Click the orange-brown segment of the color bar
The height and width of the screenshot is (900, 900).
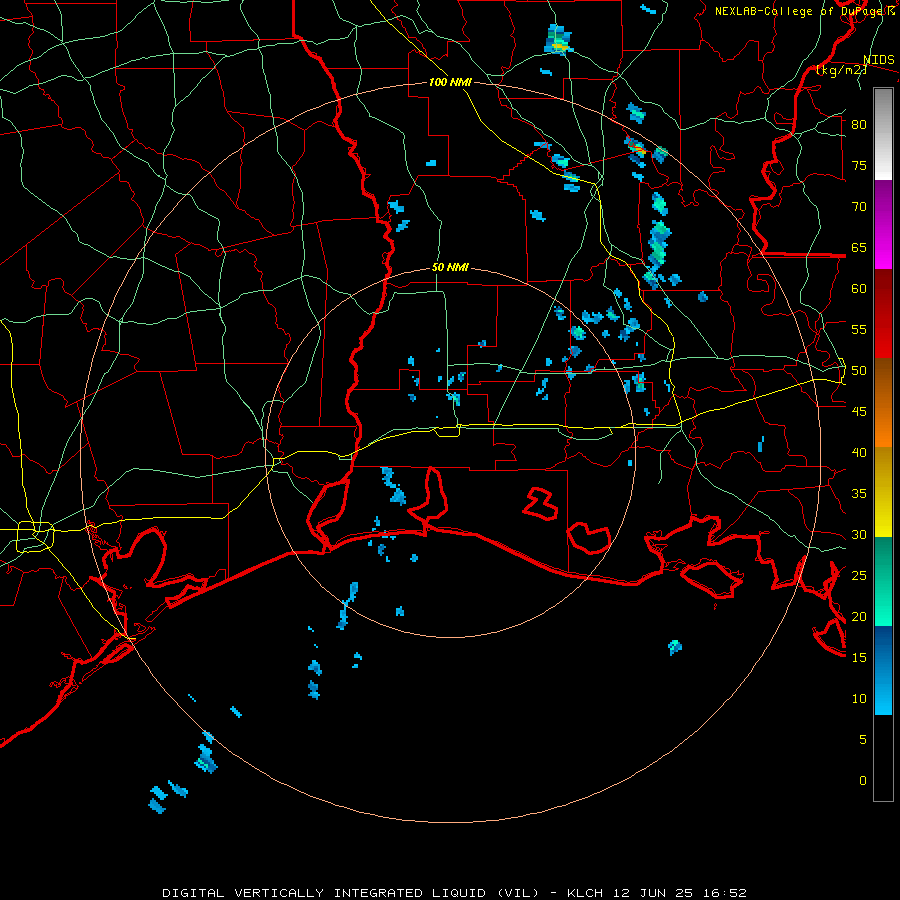[x=883, y=402]
